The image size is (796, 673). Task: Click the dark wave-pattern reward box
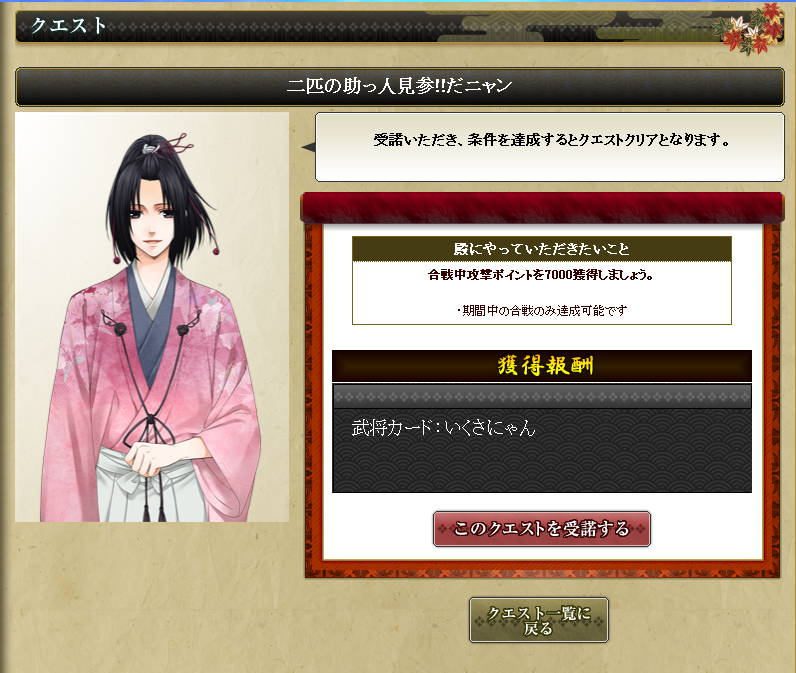(x=542, y=451)
